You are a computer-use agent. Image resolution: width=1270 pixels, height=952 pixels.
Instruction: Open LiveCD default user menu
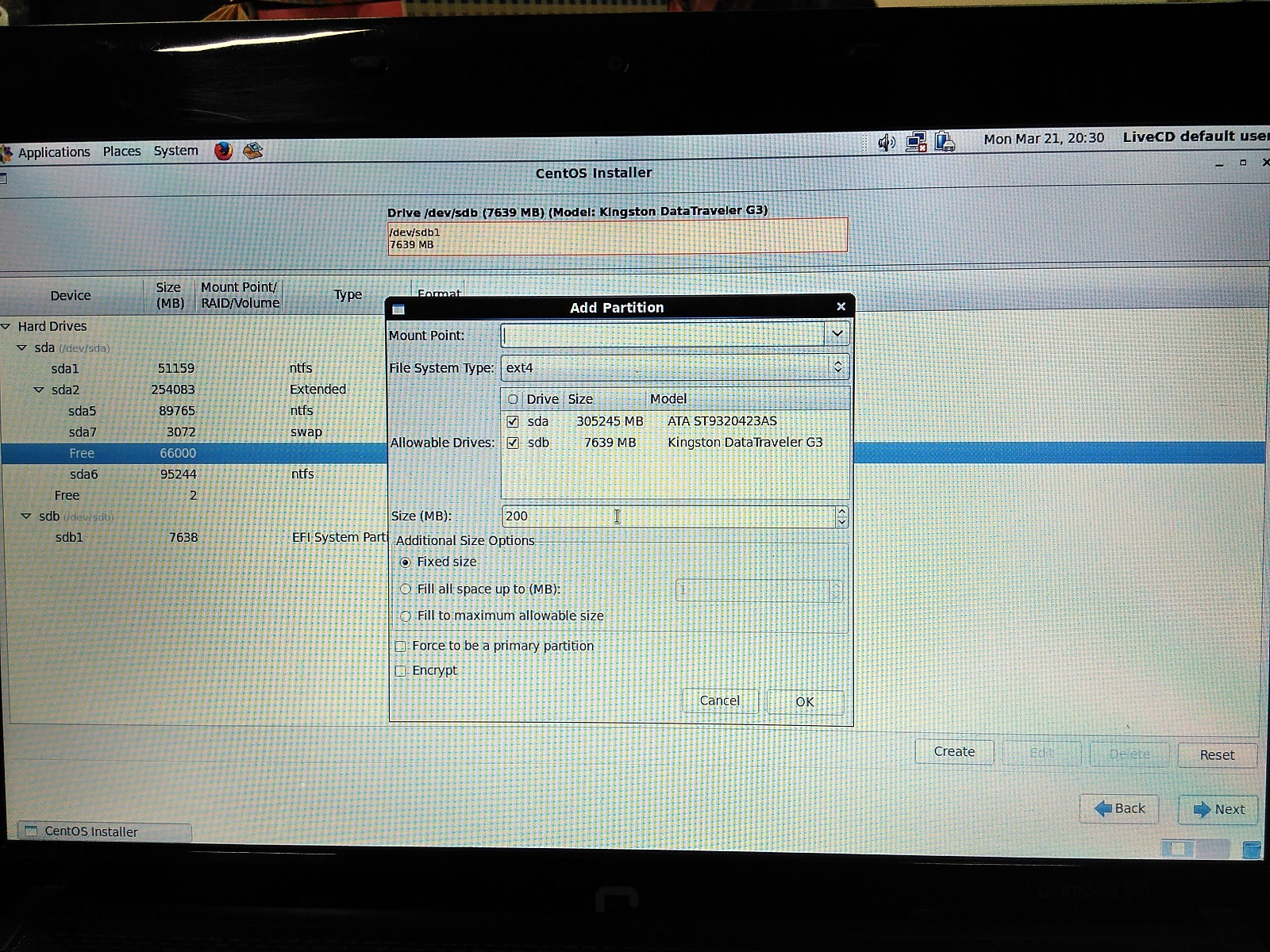[1195, 136]
